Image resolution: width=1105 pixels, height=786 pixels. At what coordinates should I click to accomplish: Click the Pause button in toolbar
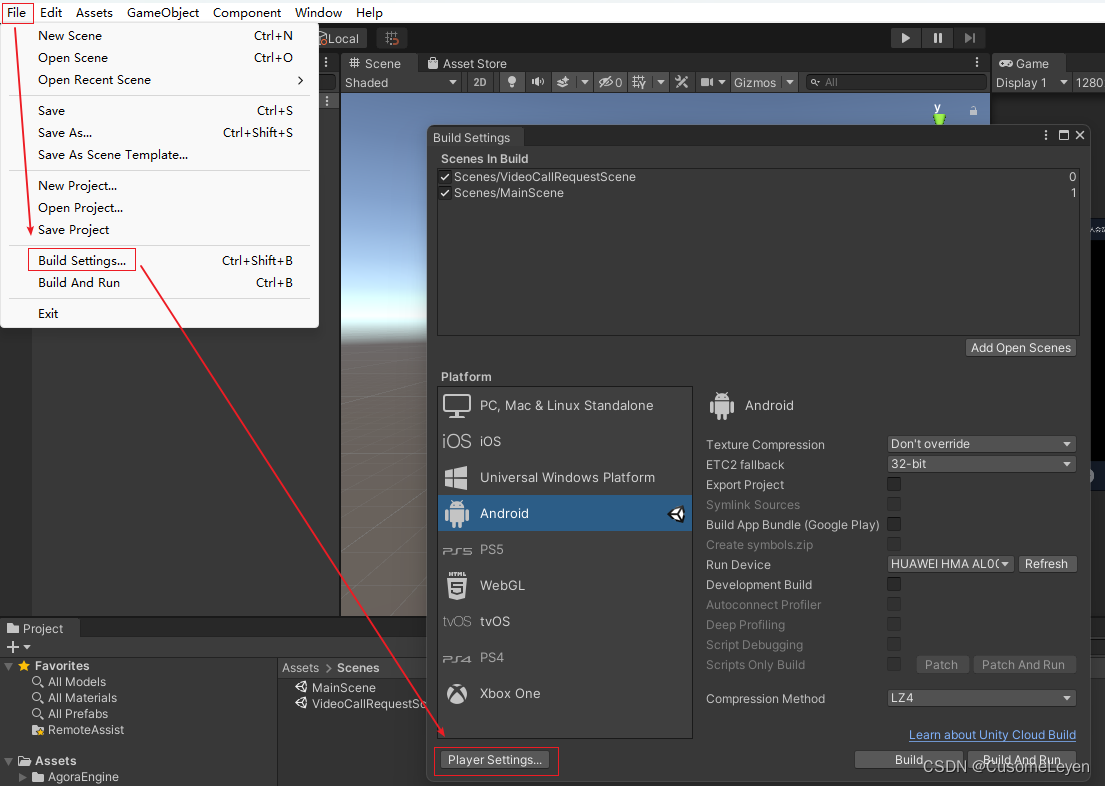pos(937,38)
